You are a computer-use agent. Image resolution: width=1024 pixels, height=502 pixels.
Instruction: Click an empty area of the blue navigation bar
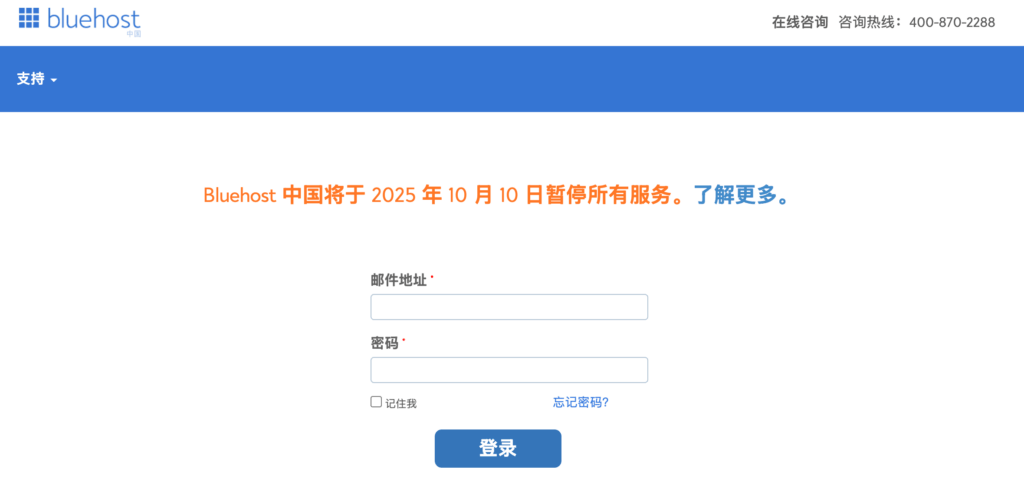[500, 79]
